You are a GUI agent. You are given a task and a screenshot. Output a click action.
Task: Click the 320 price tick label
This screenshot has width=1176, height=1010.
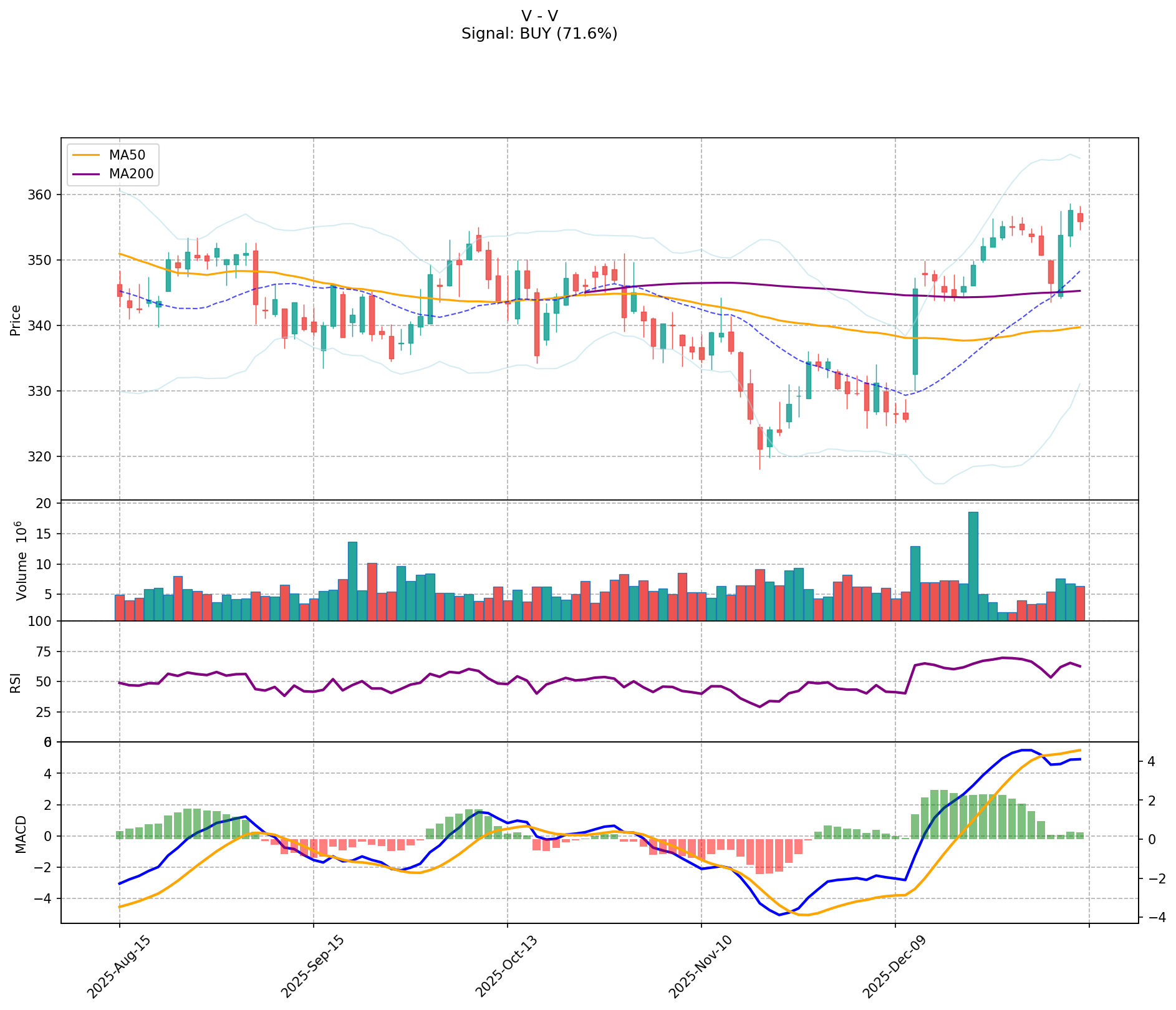coord(39,457)
